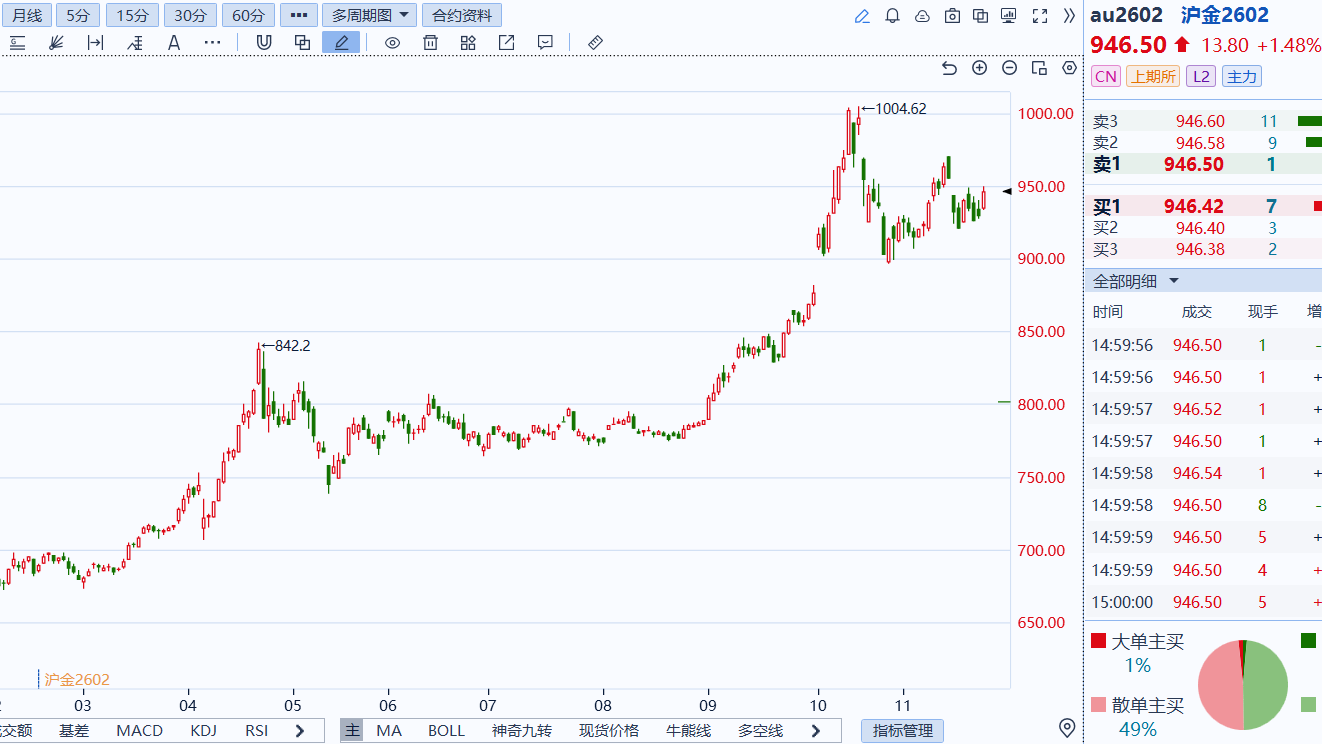The image size is (1322, 744).
Task: Click the undo arrow above the chart
Action: click(950, 68)
